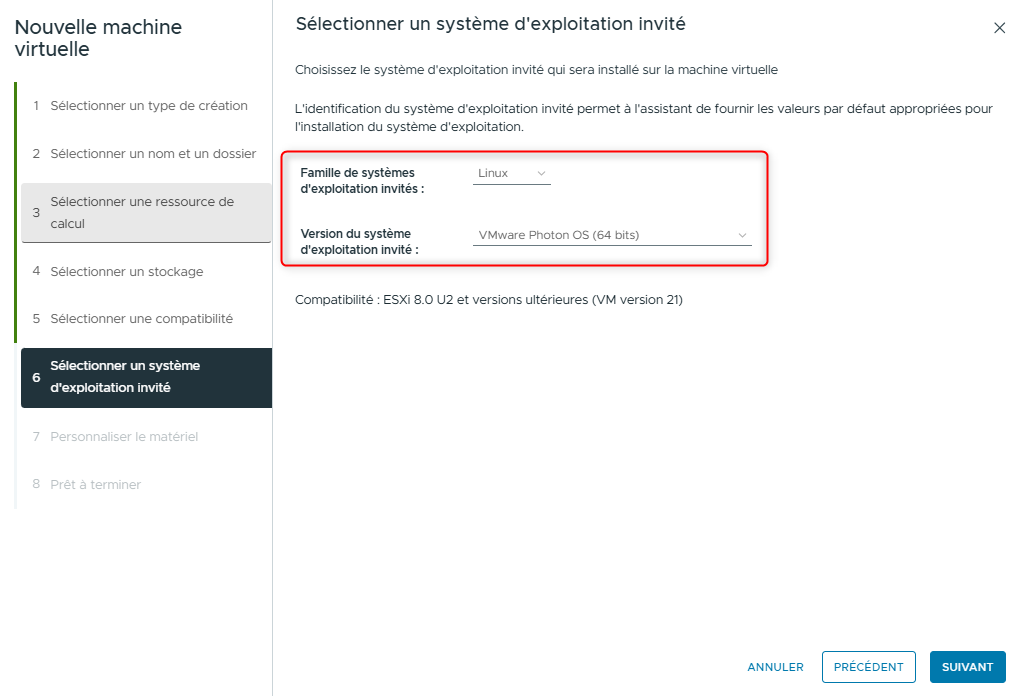Click the Nouvelle machine virtuelle heading
The width and height of the screenshot is (1020, 696).
(98, 38)
